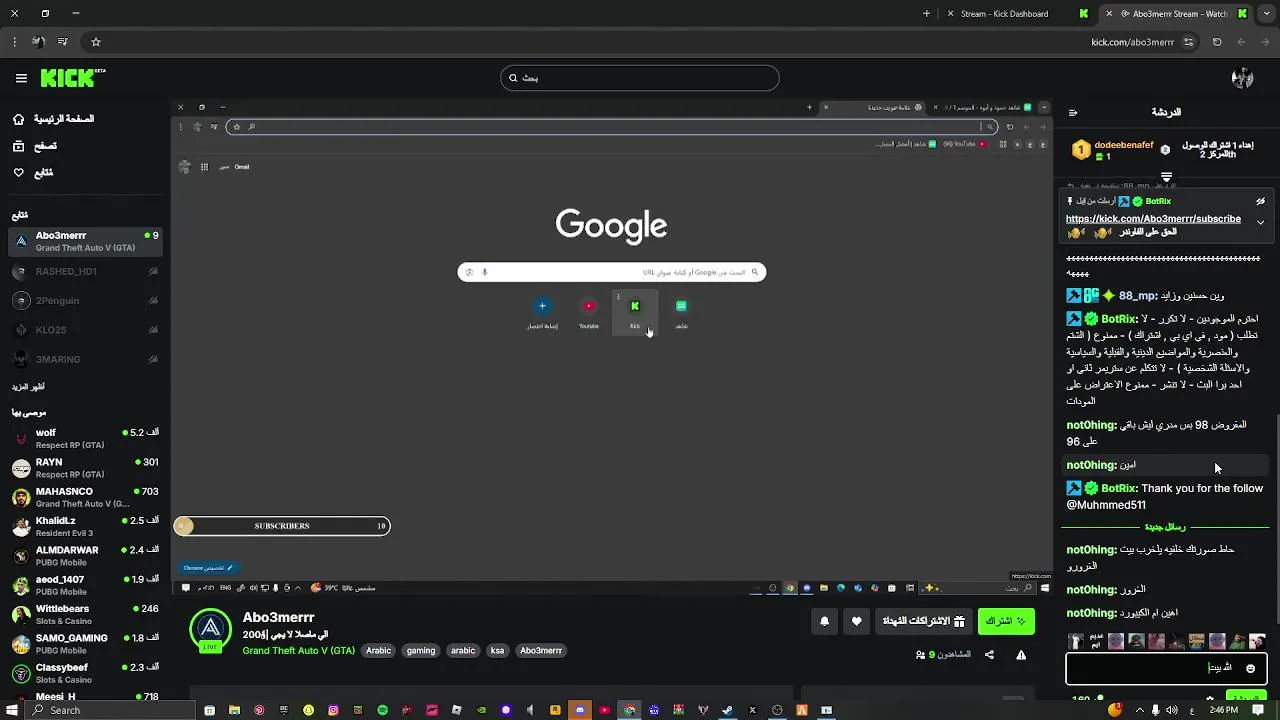Screen dimensions: 1280x720
Task: Open the Kick hamburger menu
Action: pyautogui.click(x=21, y=78)
